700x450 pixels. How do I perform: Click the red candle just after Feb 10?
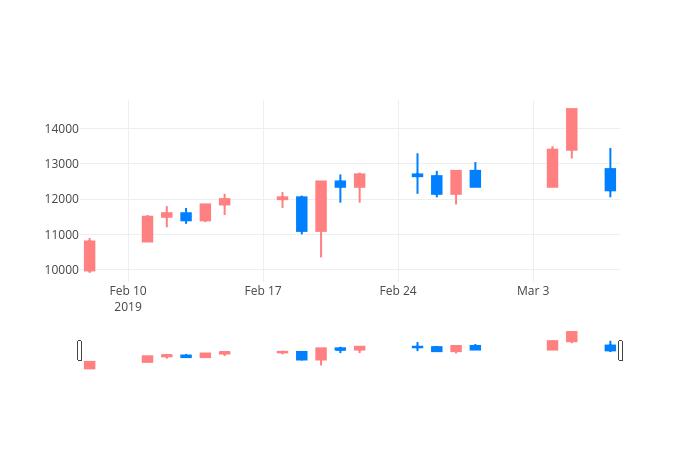point(147,229)
